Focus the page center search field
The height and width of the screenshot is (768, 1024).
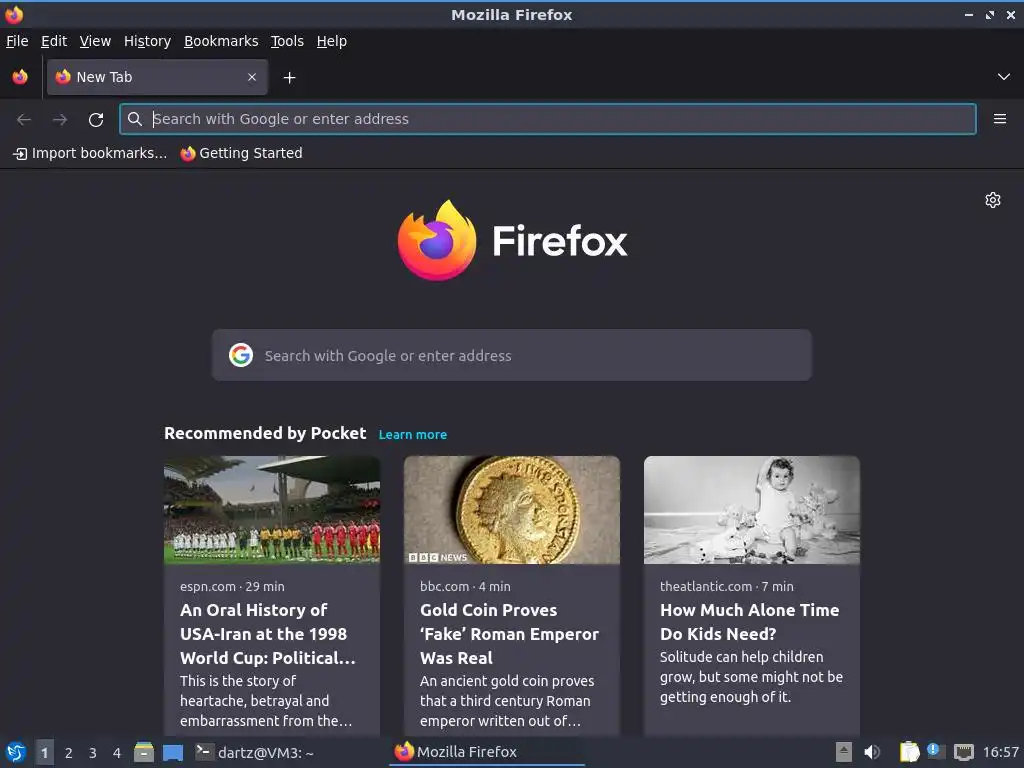pyautogui.click(x=511, y=355)
